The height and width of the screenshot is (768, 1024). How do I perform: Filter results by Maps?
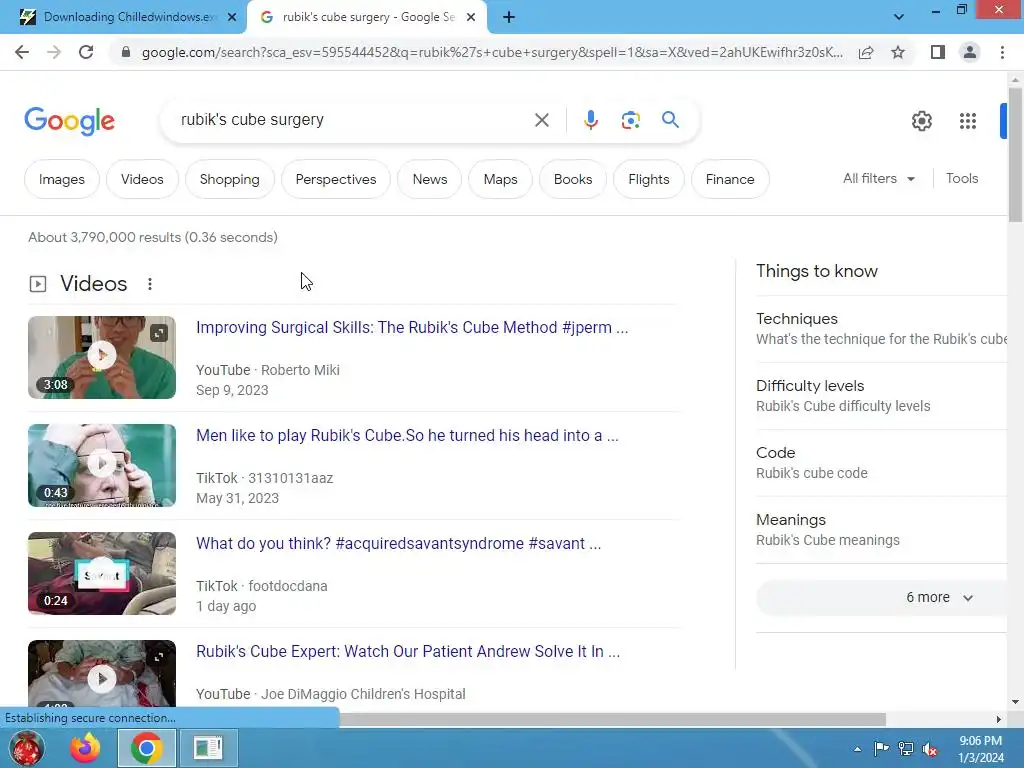click(x=500, y=179)
